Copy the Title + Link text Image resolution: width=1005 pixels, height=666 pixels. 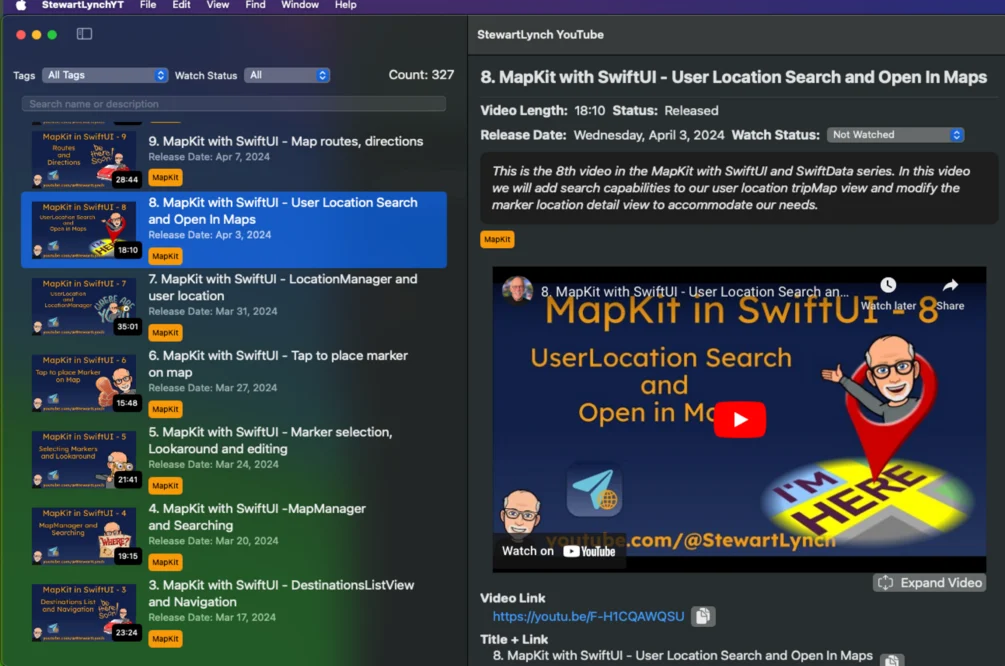pyautogui.click(x=890, y=659)
